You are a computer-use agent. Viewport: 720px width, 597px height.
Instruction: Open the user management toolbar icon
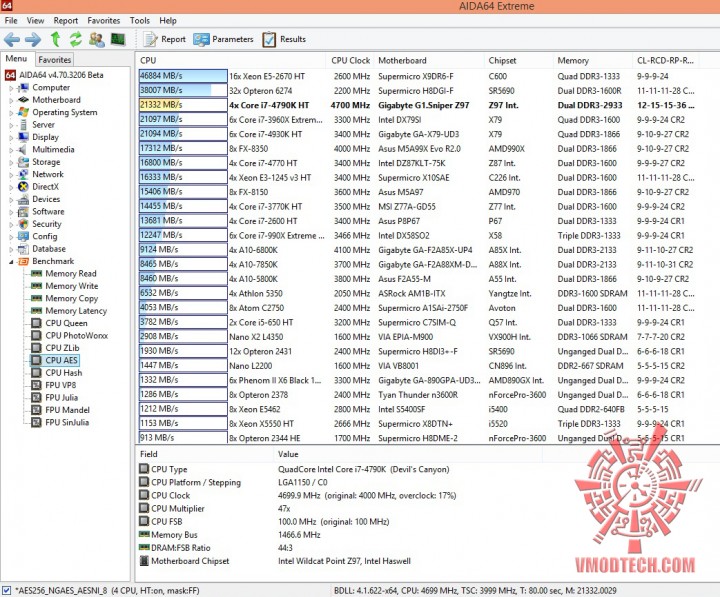[x=96, y=39]
